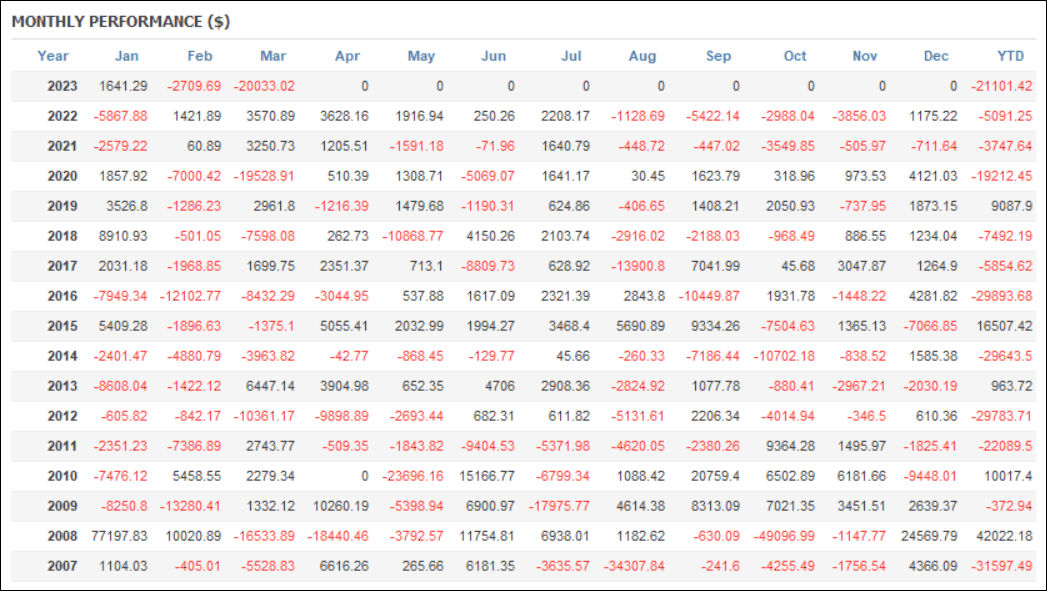
Task: Click August 2007 value -34307.84
Action: click(634, 566)
